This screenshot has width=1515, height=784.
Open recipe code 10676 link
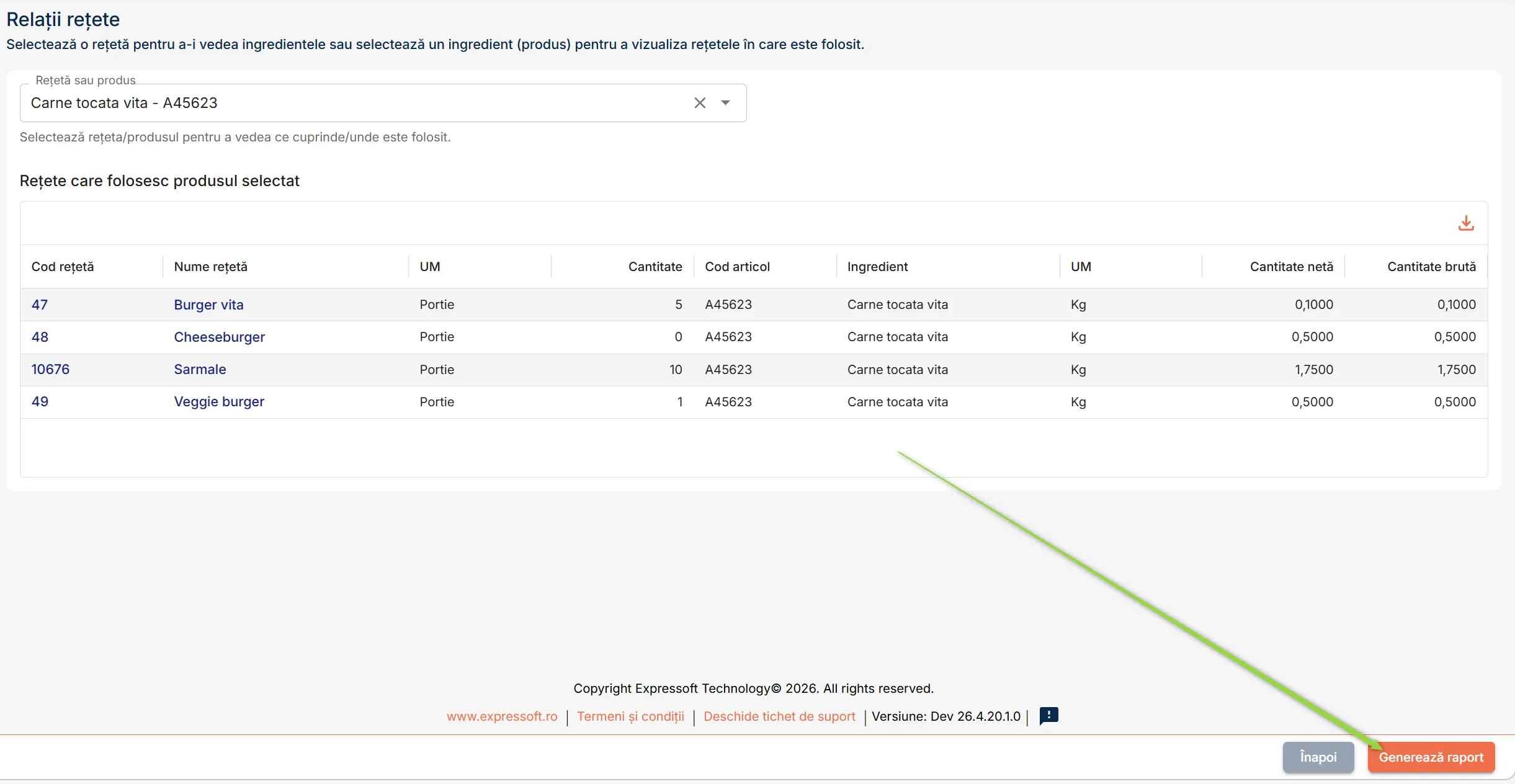[50, 369]
